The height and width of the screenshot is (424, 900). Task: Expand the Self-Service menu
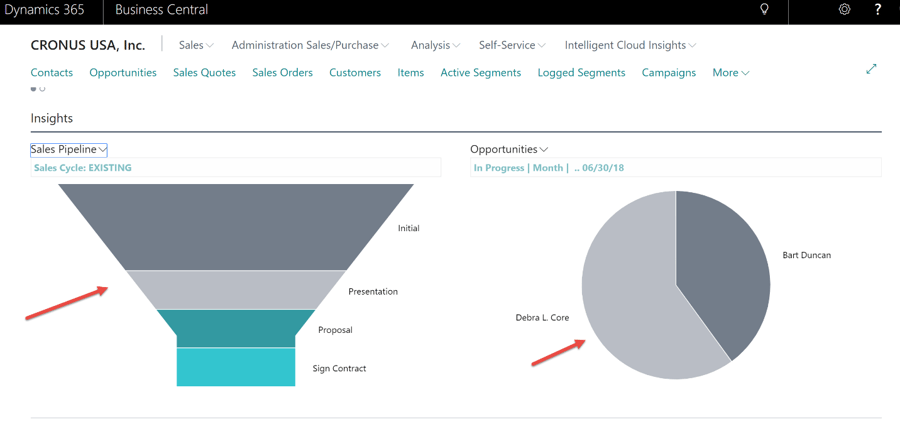pyautogui.click(x=512, y=45)
